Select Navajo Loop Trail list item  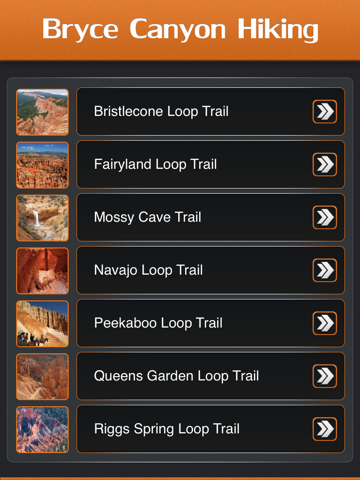click(210, 270)
